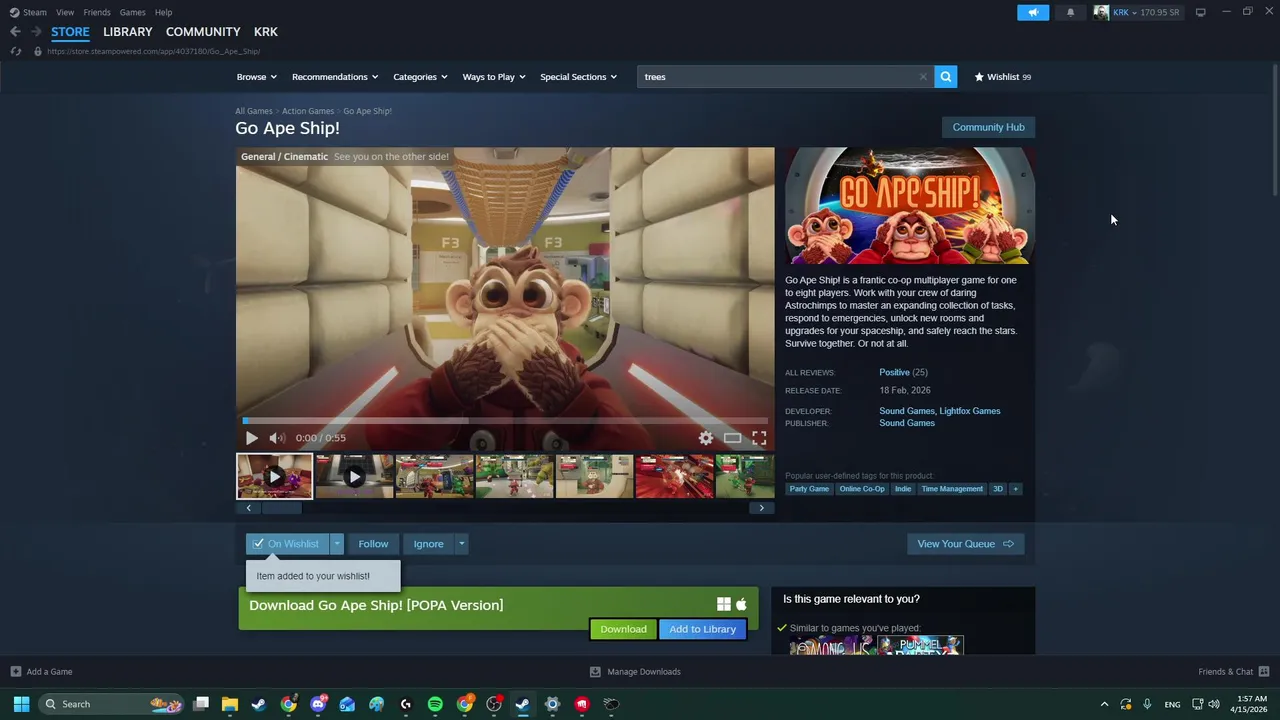This screenshot has width=1280, height=720.
Task: Open the notifications bell
Action: [1070, 12]
